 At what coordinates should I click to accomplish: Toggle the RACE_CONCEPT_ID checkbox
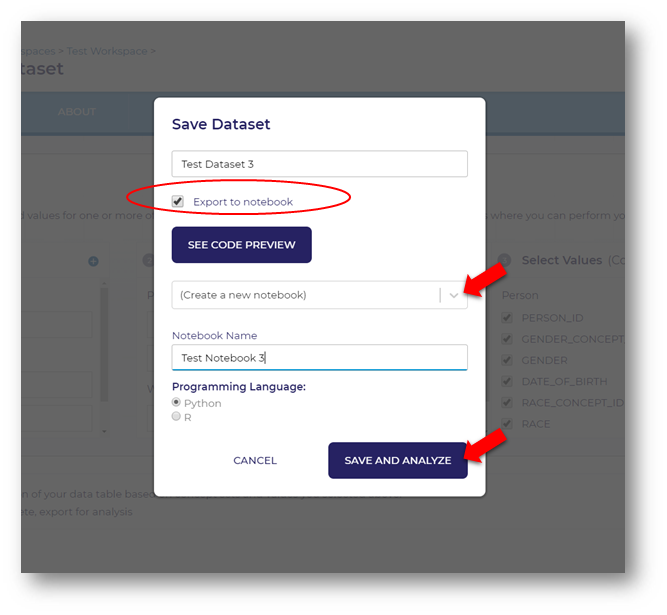508,403
